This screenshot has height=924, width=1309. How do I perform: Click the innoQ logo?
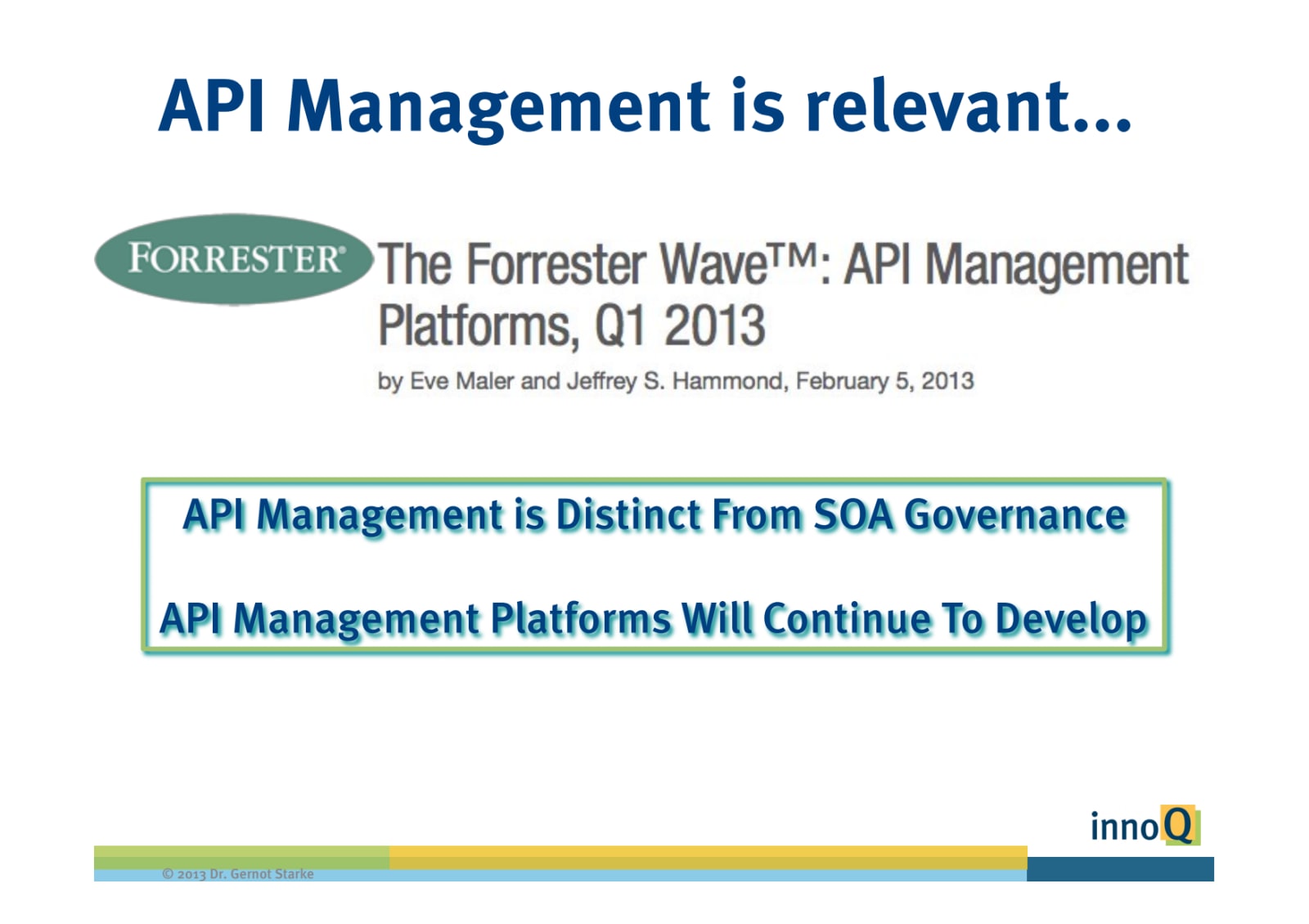pos(1145,826)
